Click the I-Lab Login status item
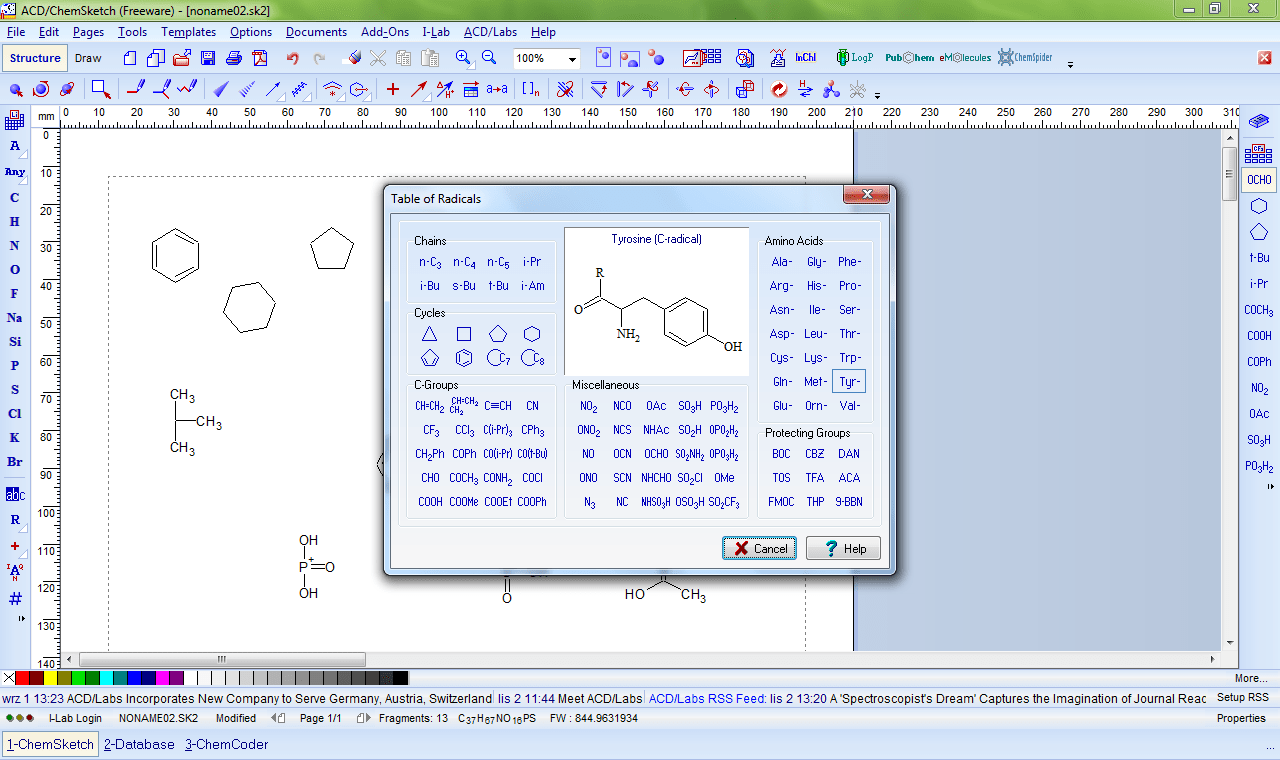The height and width of the screenshot is (760, 1280). (75, 718)
